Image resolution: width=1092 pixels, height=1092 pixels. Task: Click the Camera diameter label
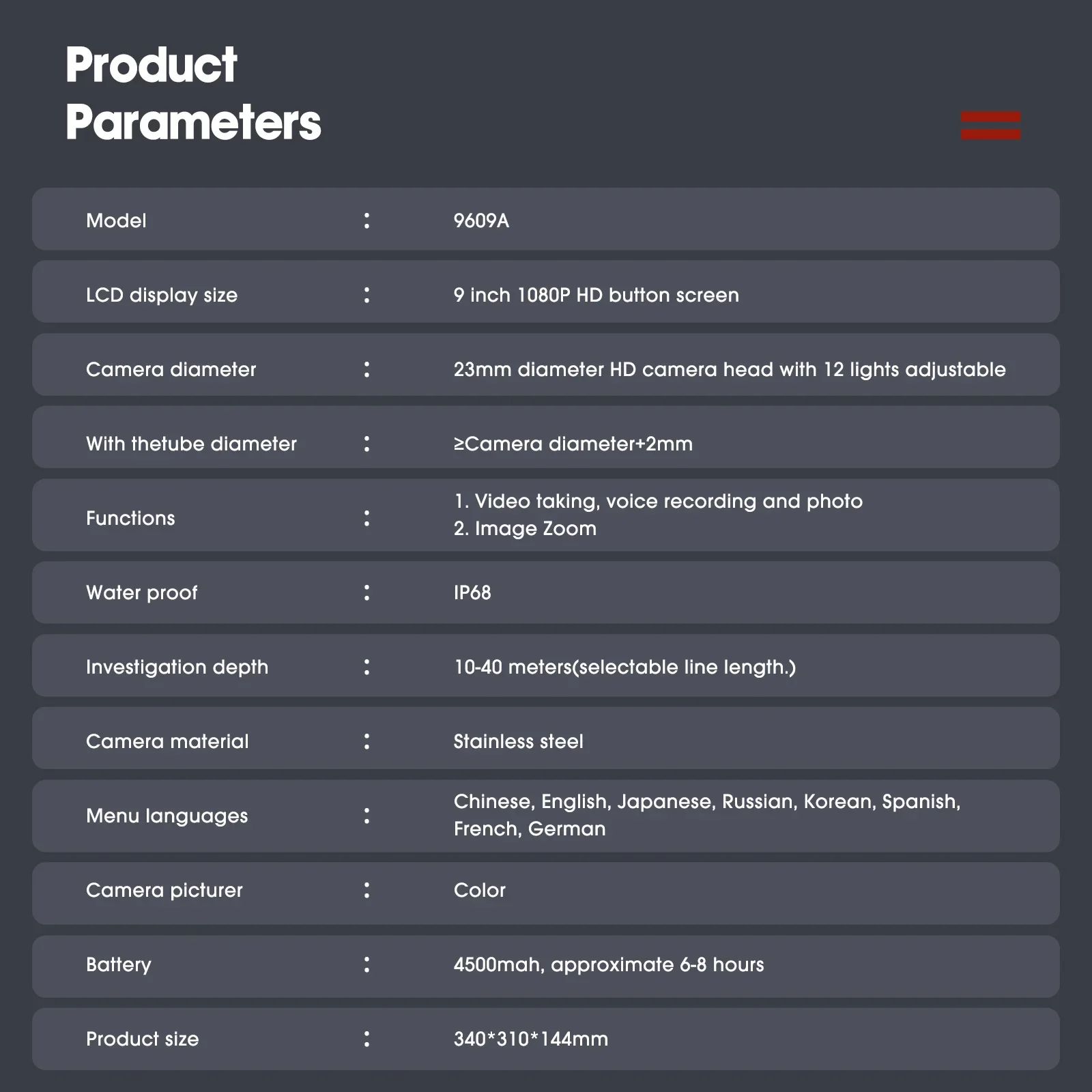point(171,369)
